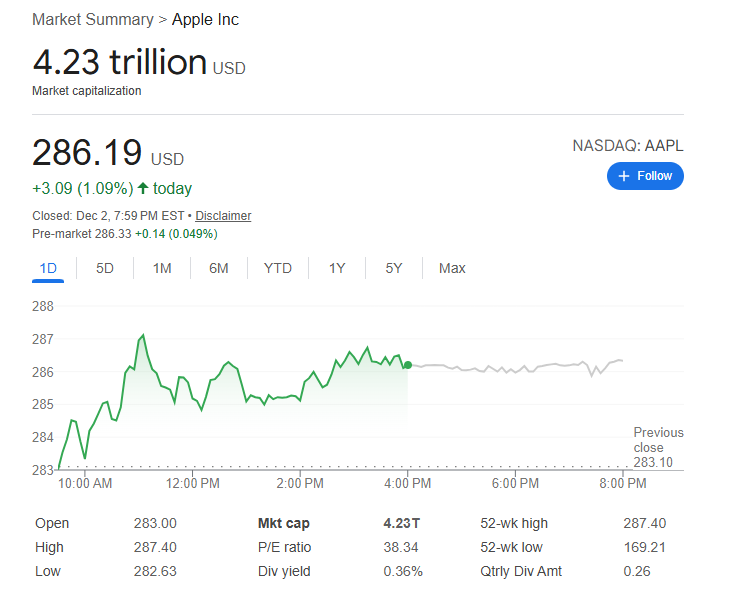The height and width of the screenshot is (592, 730).
Task: Click the 10:00 AM axis label
Action: [85, 483]
